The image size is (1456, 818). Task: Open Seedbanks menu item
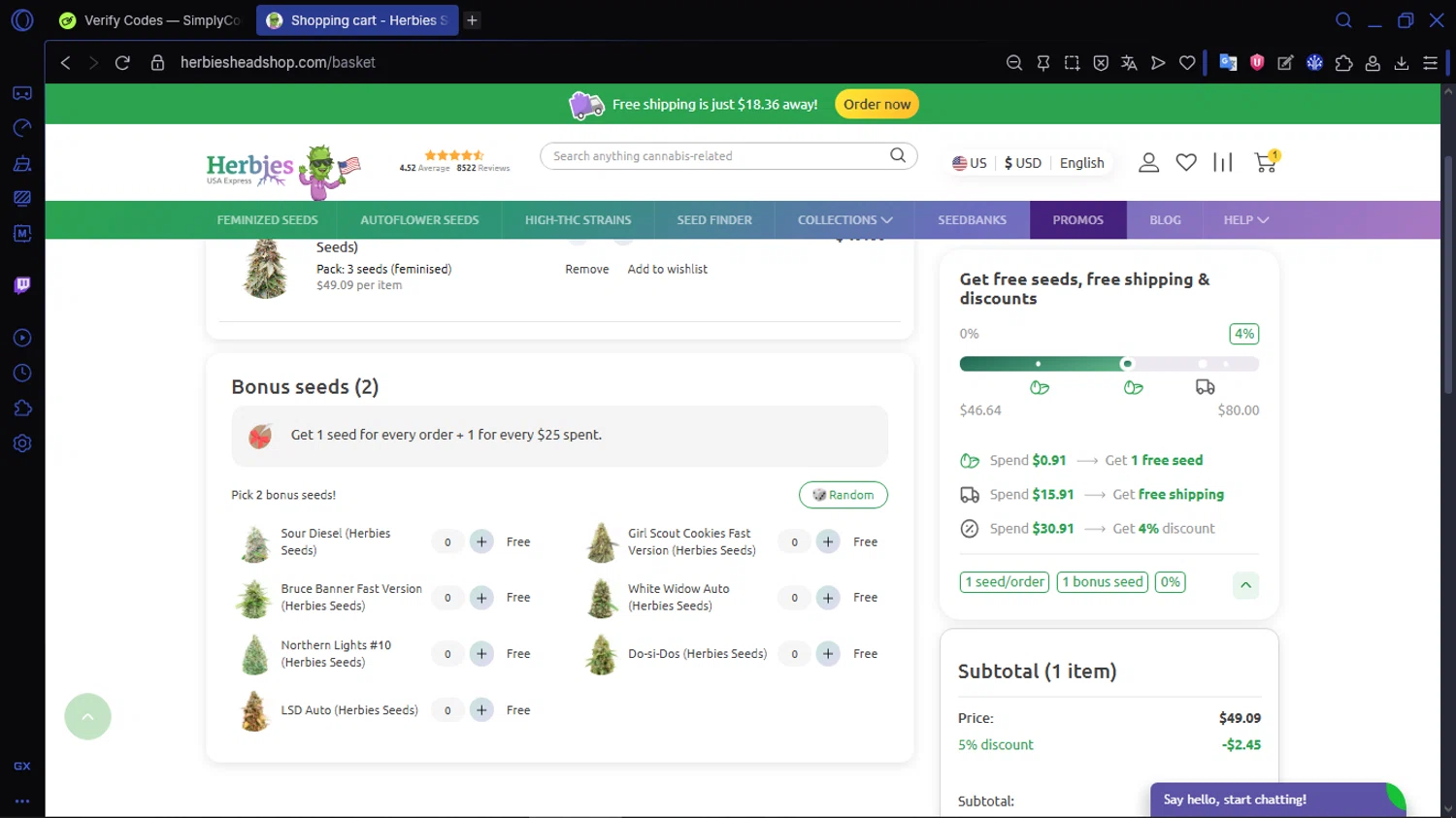pyautogui.click(x=972, y=220)
